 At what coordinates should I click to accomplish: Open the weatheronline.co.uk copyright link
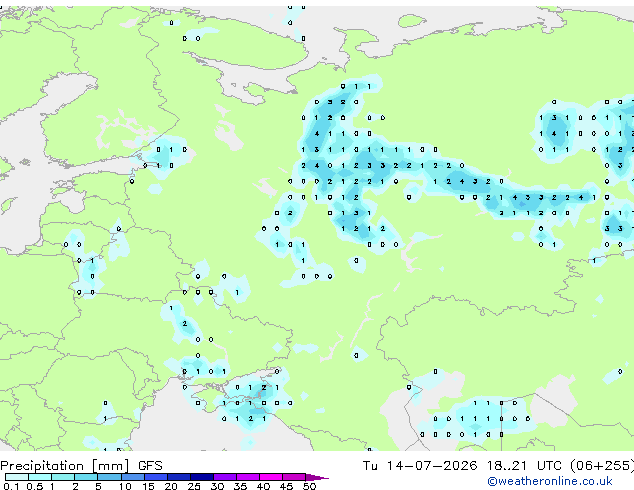tap(550, 481)
